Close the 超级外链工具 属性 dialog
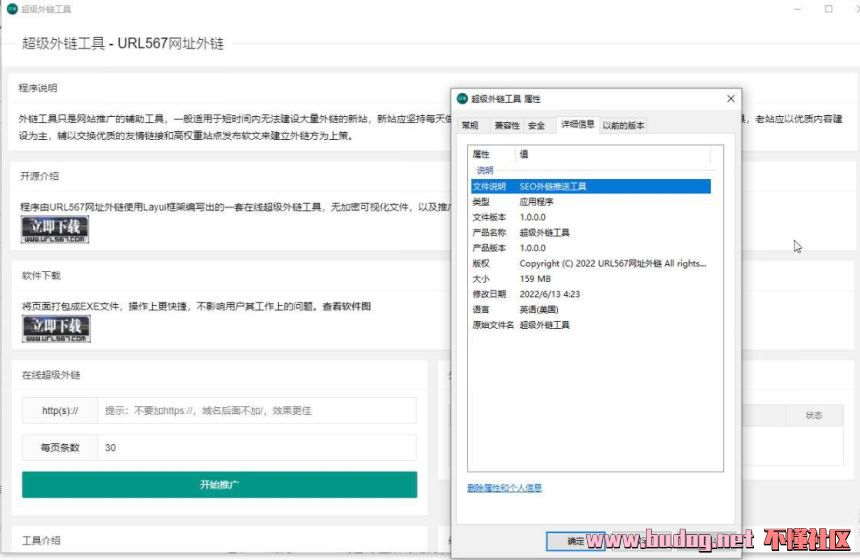860x560 pixels. (731, 99)
